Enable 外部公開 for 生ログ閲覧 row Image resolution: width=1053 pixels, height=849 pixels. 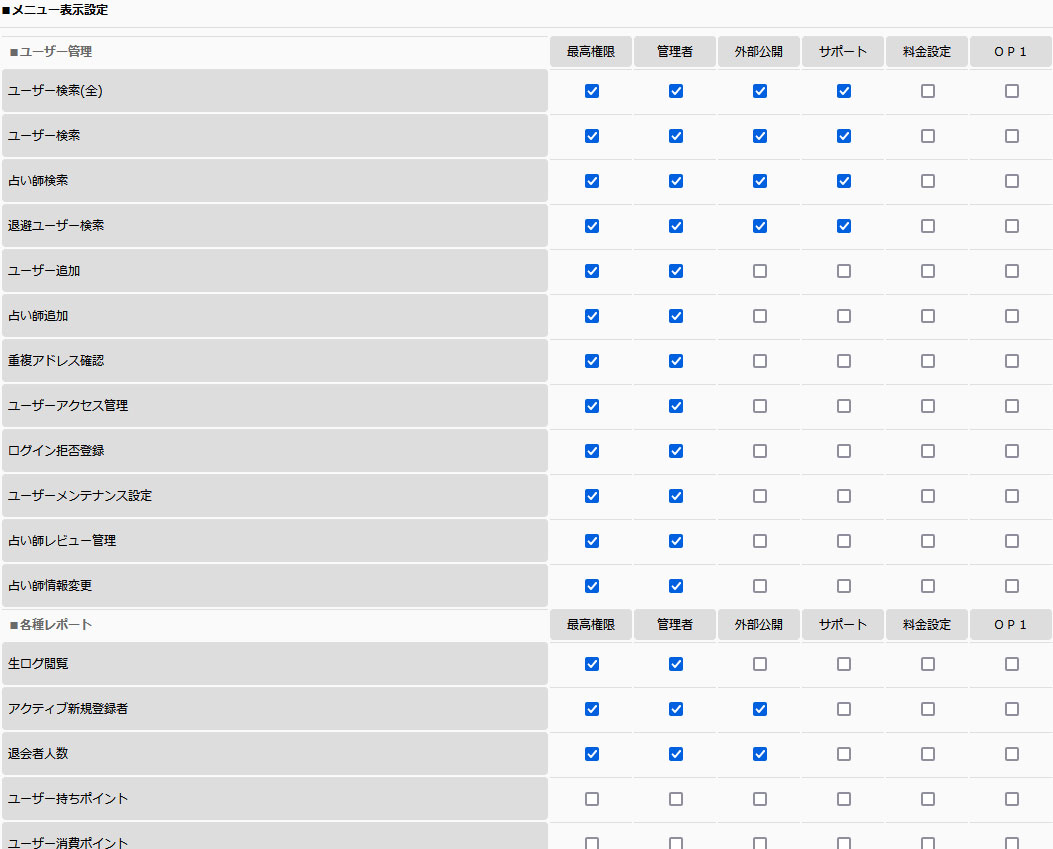pos(760,664)
